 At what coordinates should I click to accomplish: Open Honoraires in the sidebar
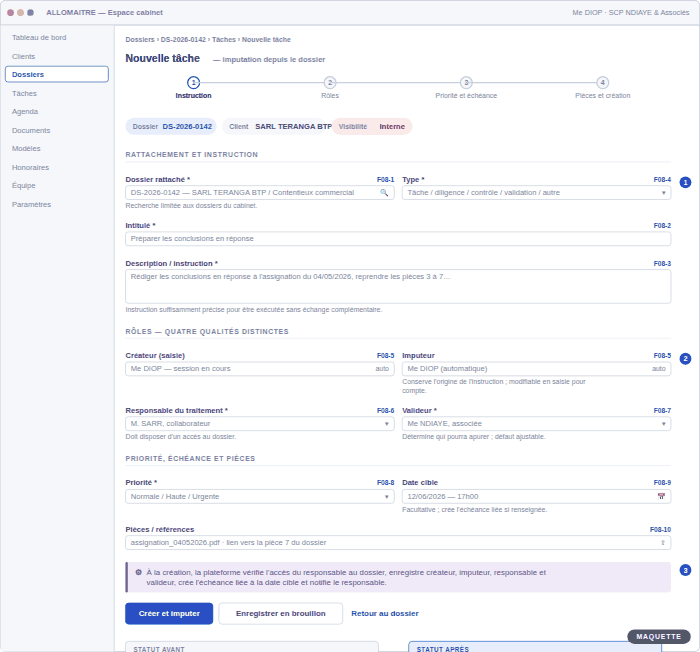click(x=31, y=167)
